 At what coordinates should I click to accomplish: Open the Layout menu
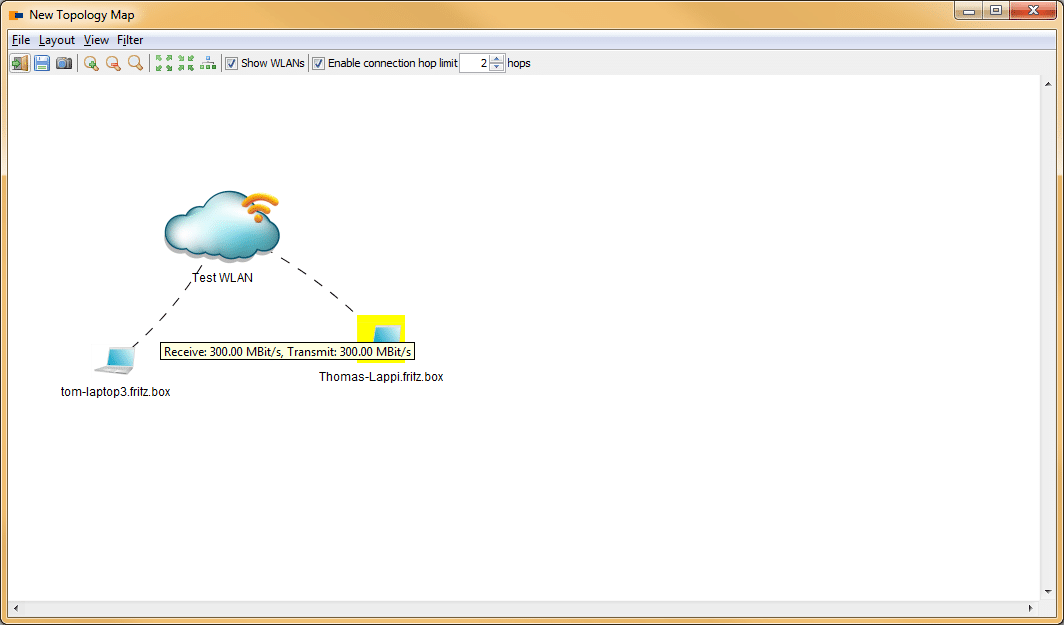(x=57, y=40)
